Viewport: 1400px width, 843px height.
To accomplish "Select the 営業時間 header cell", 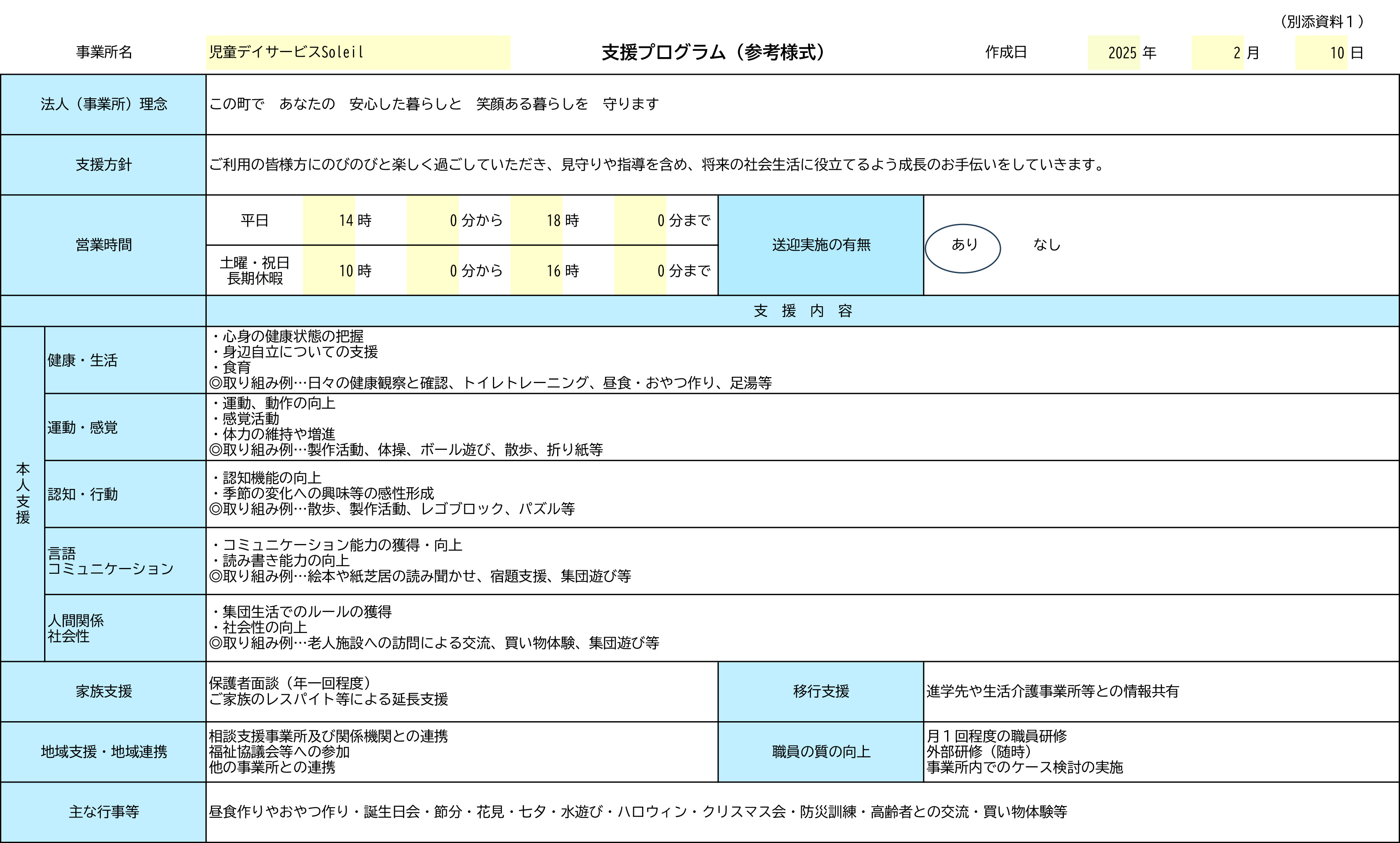I will click(103, 245).
